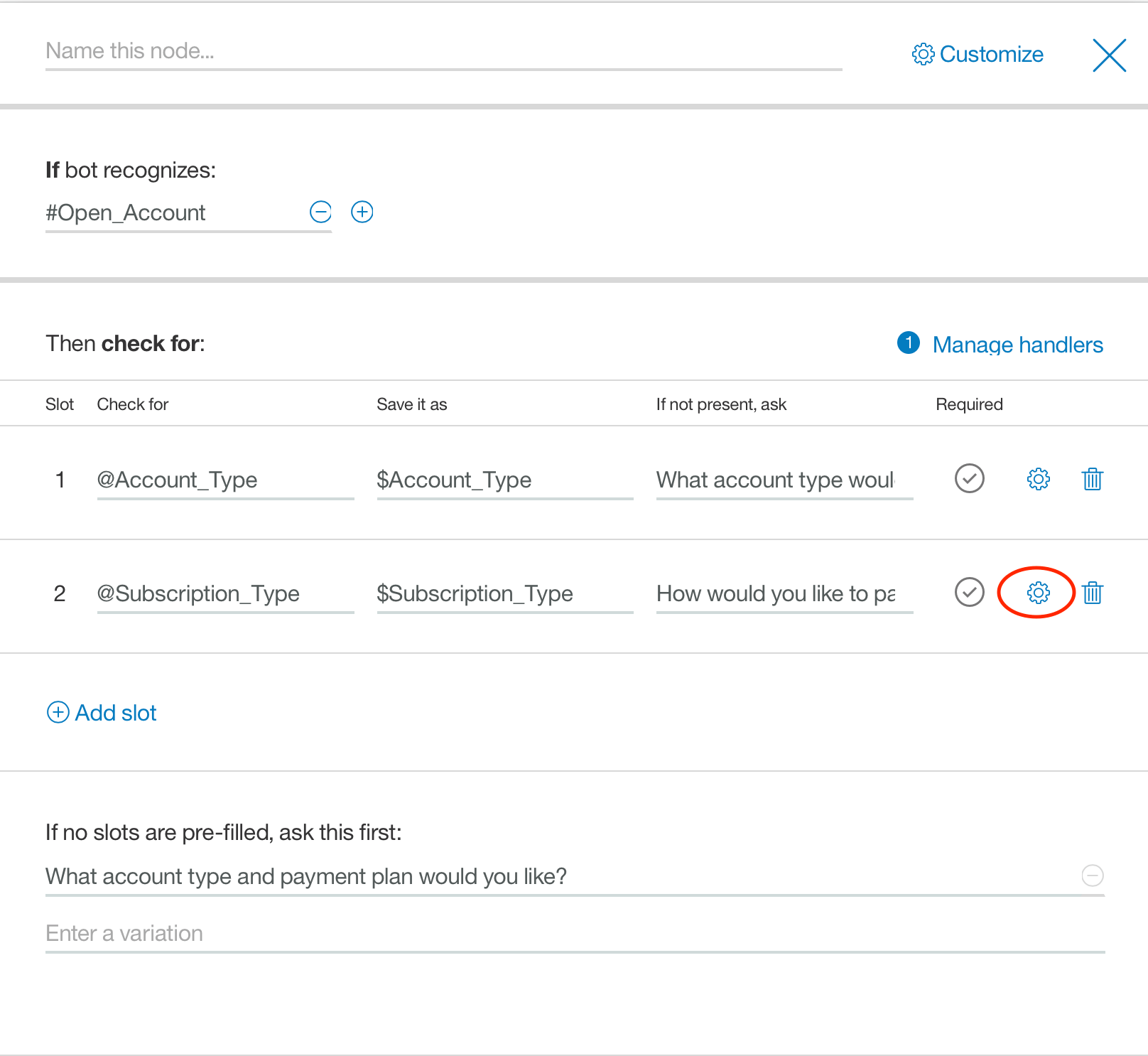Image resolution: width=1148 pixels, height=1056 pixels.
Task: Toggle Required checkmark for Subscription_Type slot
Action: tap(969, 592)
